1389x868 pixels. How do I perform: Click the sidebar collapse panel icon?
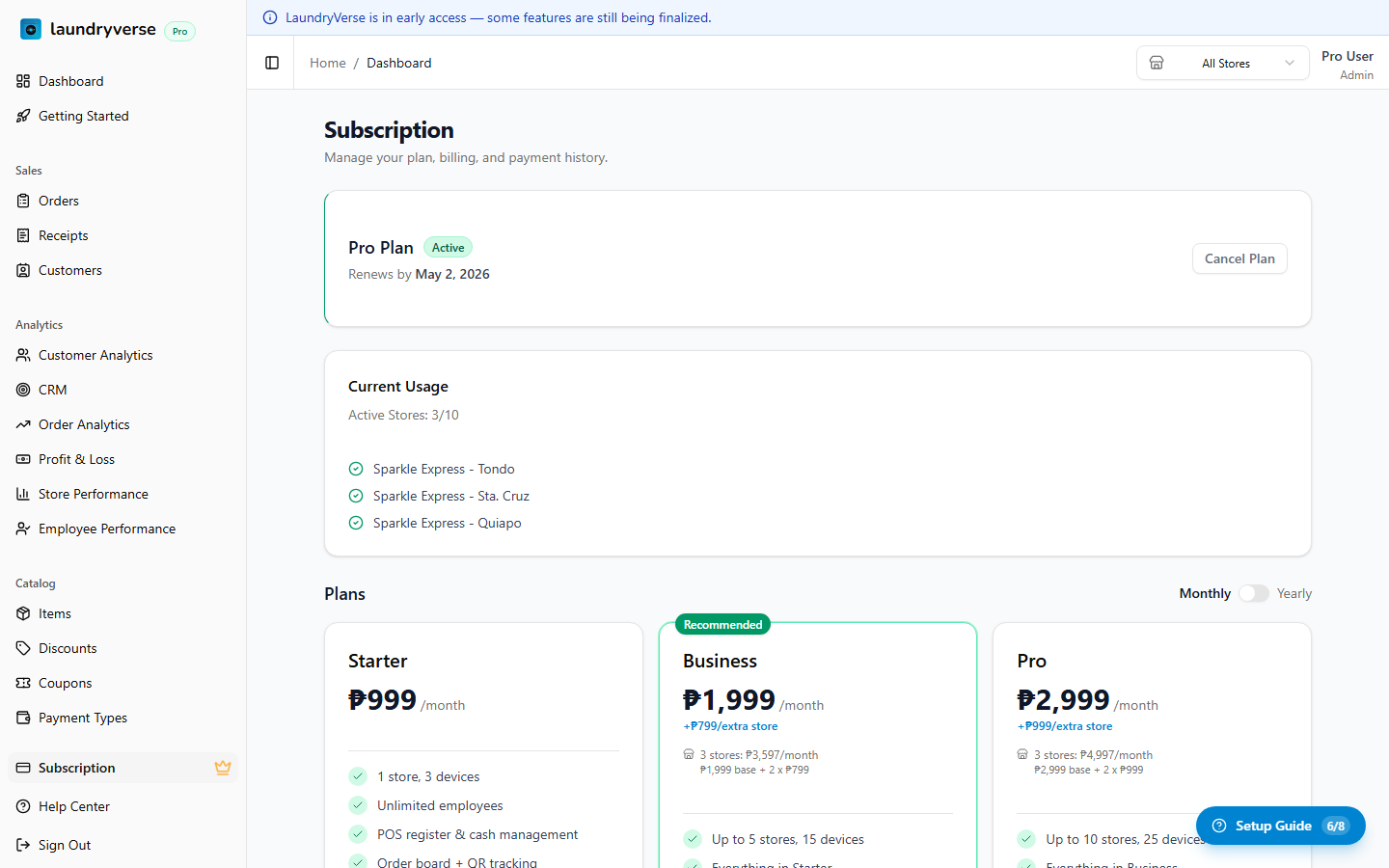(x=272, y=63)
